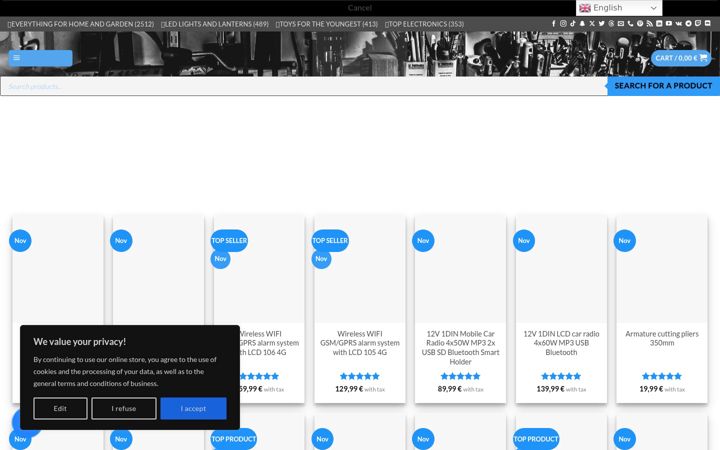Open Top Electronics category
This screenshot has width=720, height=450.
coord(424,24)
